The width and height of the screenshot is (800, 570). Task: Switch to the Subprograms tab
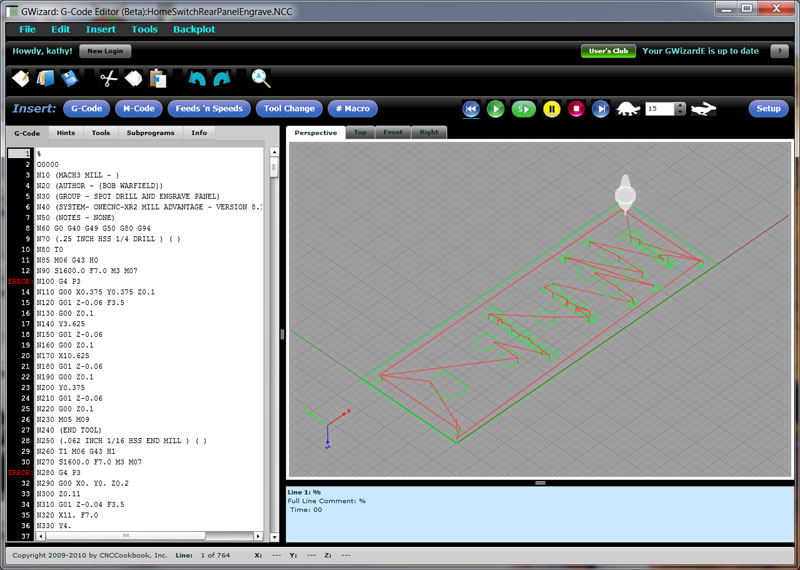pos(150,132)
